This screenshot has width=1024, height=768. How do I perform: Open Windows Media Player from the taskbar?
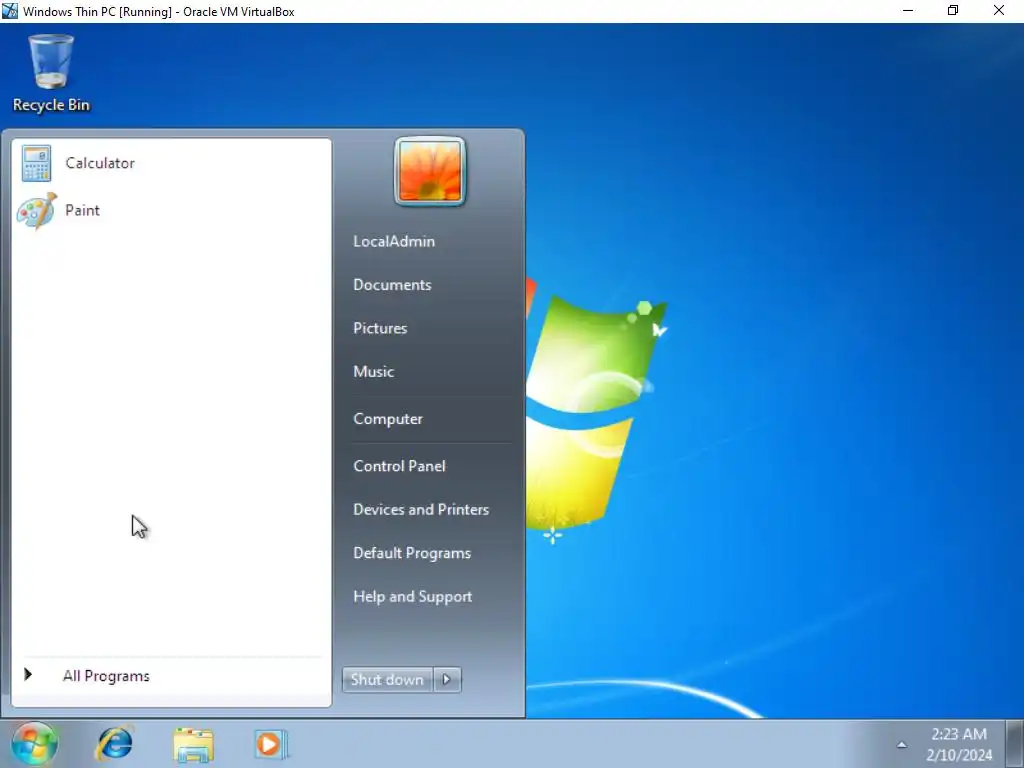coord(270,744)
